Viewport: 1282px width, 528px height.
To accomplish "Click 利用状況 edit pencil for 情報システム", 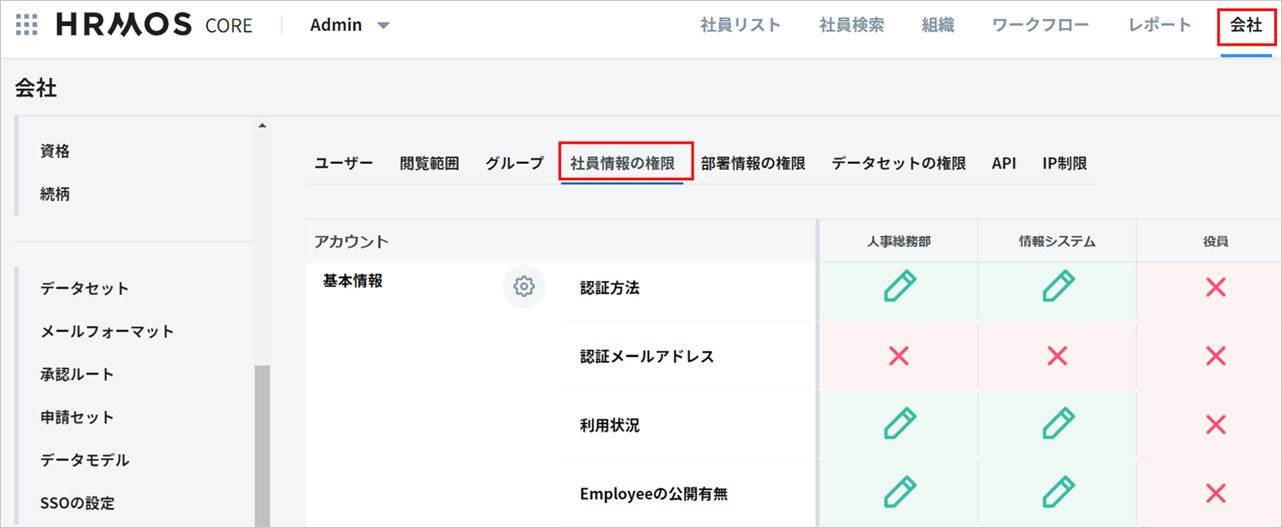I will point(1057,425).
